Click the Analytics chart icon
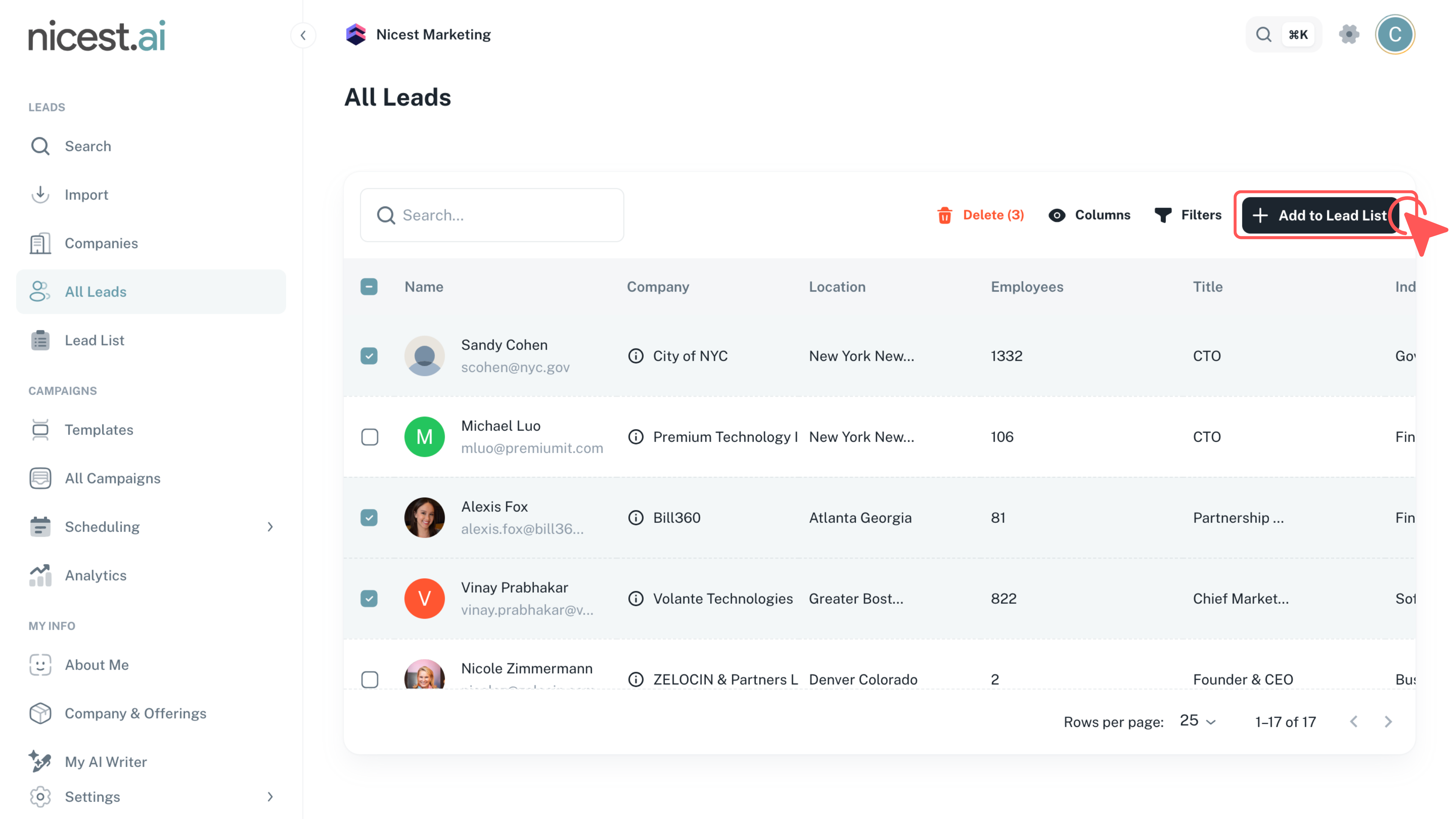Screen dimensions: 1456x819 click(40, 576)
